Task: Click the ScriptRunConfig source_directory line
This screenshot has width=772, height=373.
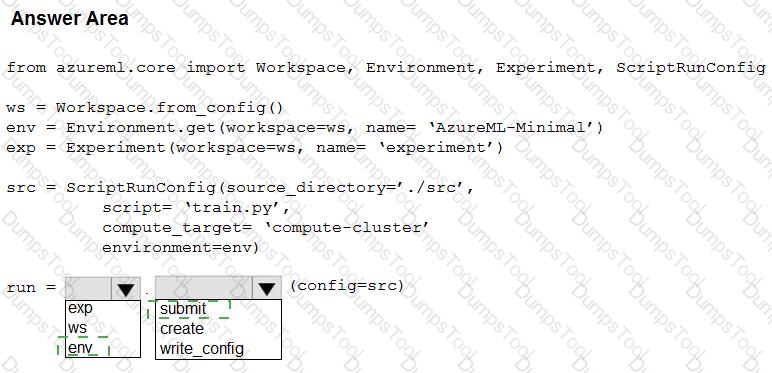Action: click(240, 188)
